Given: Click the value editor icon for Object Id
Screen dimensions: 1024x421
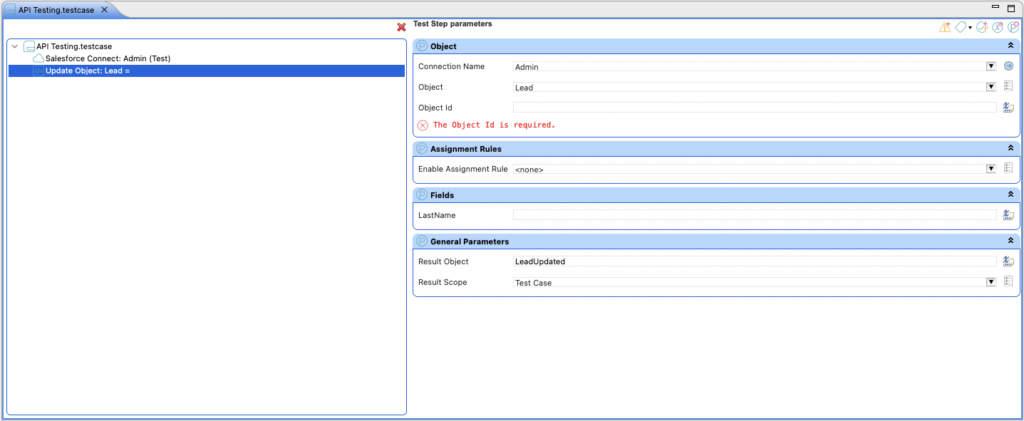Looking at the screenshot, I should pyautogui.click(x=1008, y=108).
